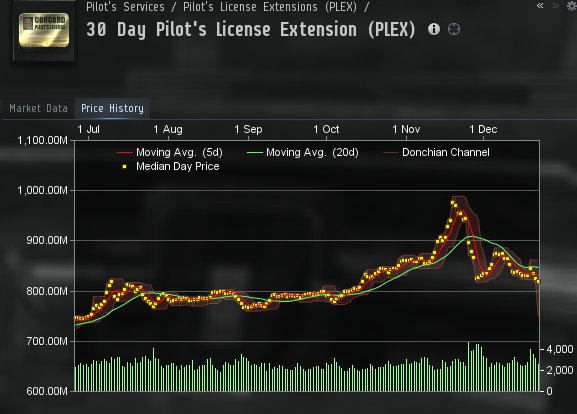Screen dimensions: 577x414
Task: Click the 1 Sep date axis label
Action: (x=248, y=129)
